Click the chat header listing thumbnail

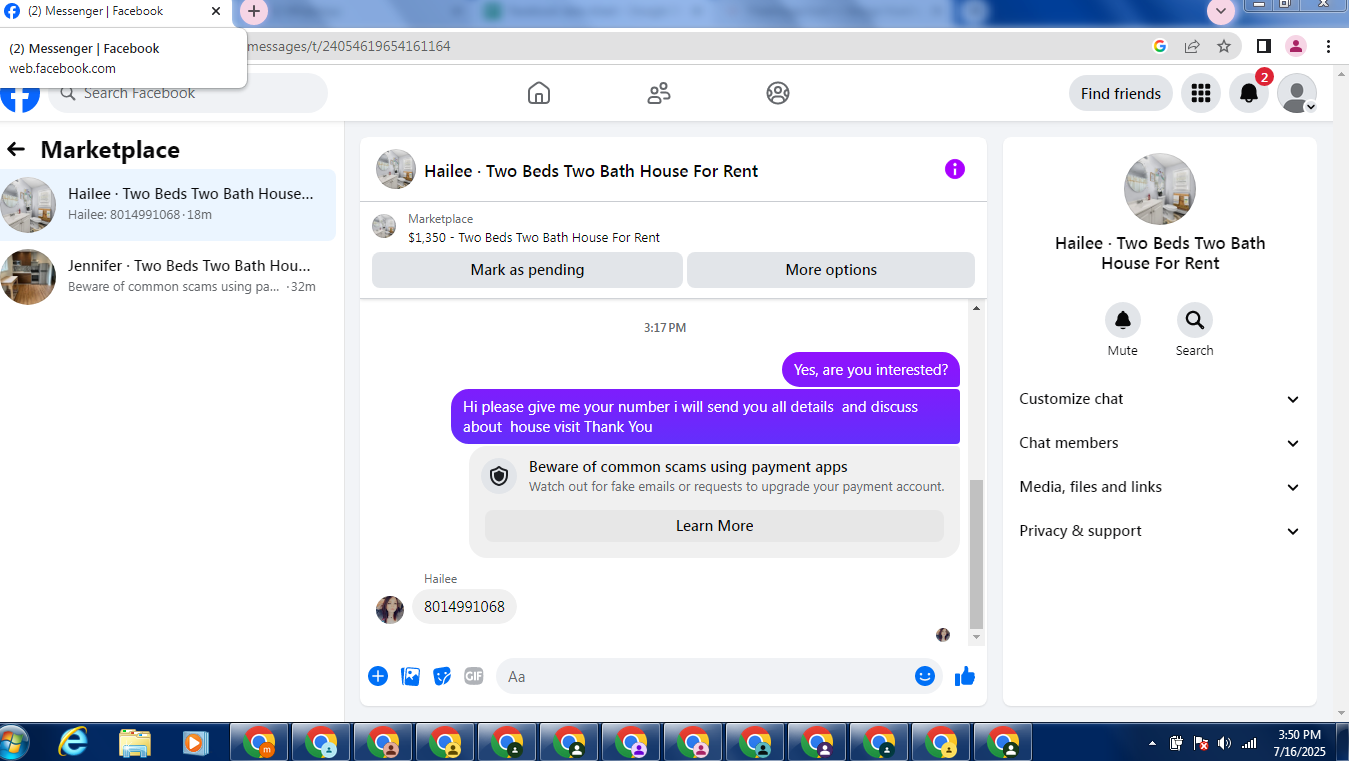(396, 169)
